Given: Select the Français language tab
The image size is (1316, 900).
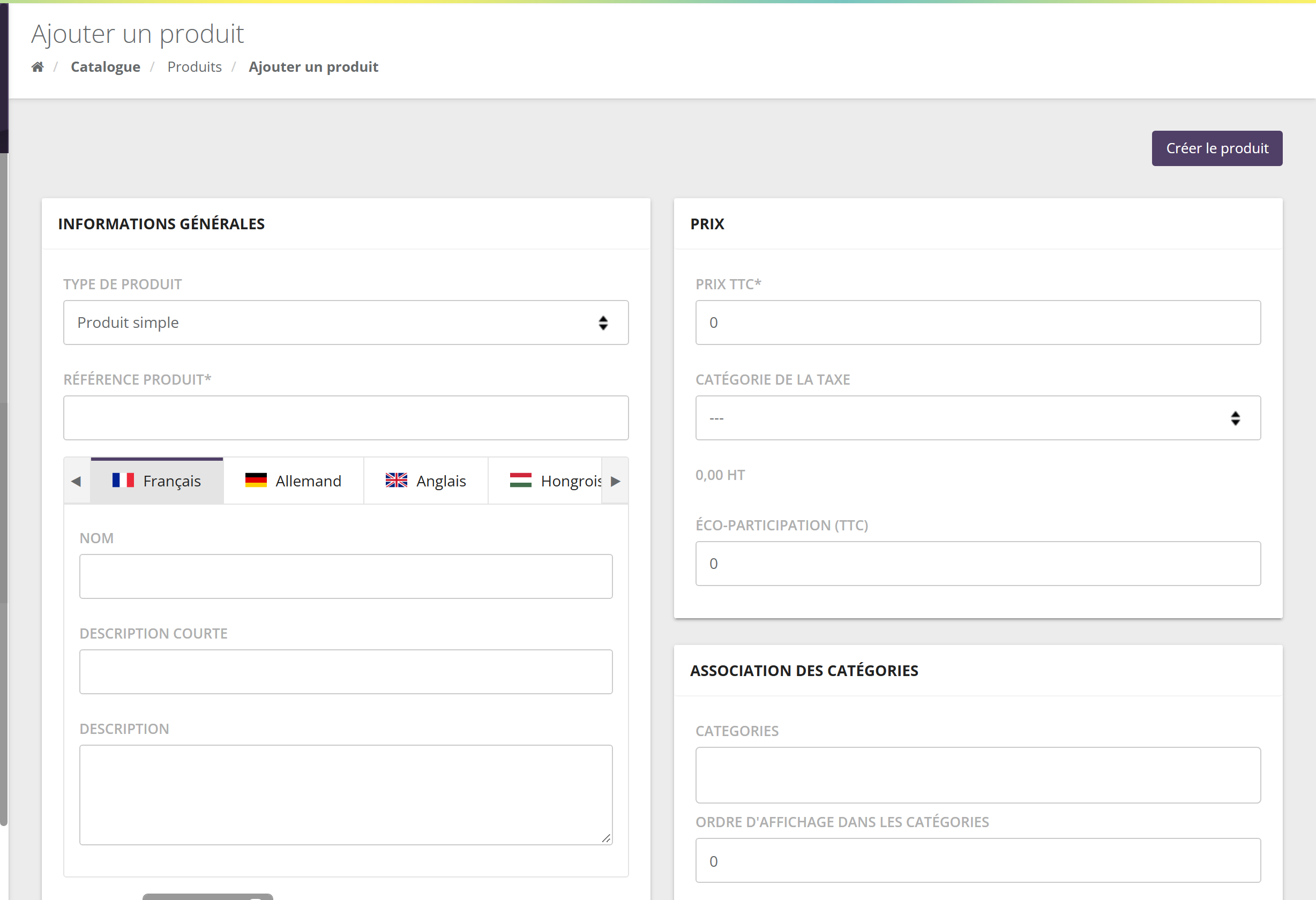Looking at the screenshot, I should 157,481.
